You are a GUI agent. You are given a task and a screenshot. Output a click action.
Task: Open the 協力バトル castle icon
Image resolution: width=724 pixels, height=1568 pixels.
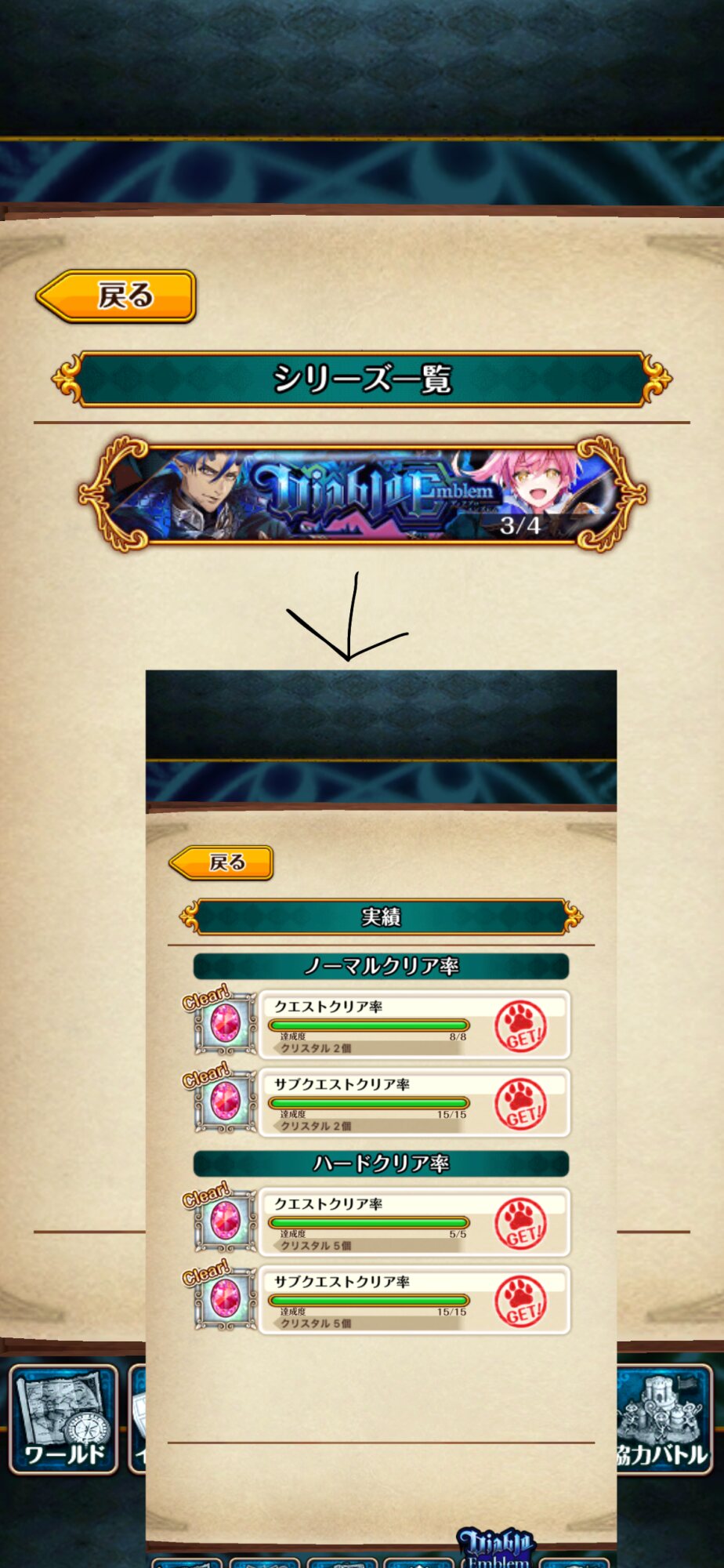click(664, 1418)
